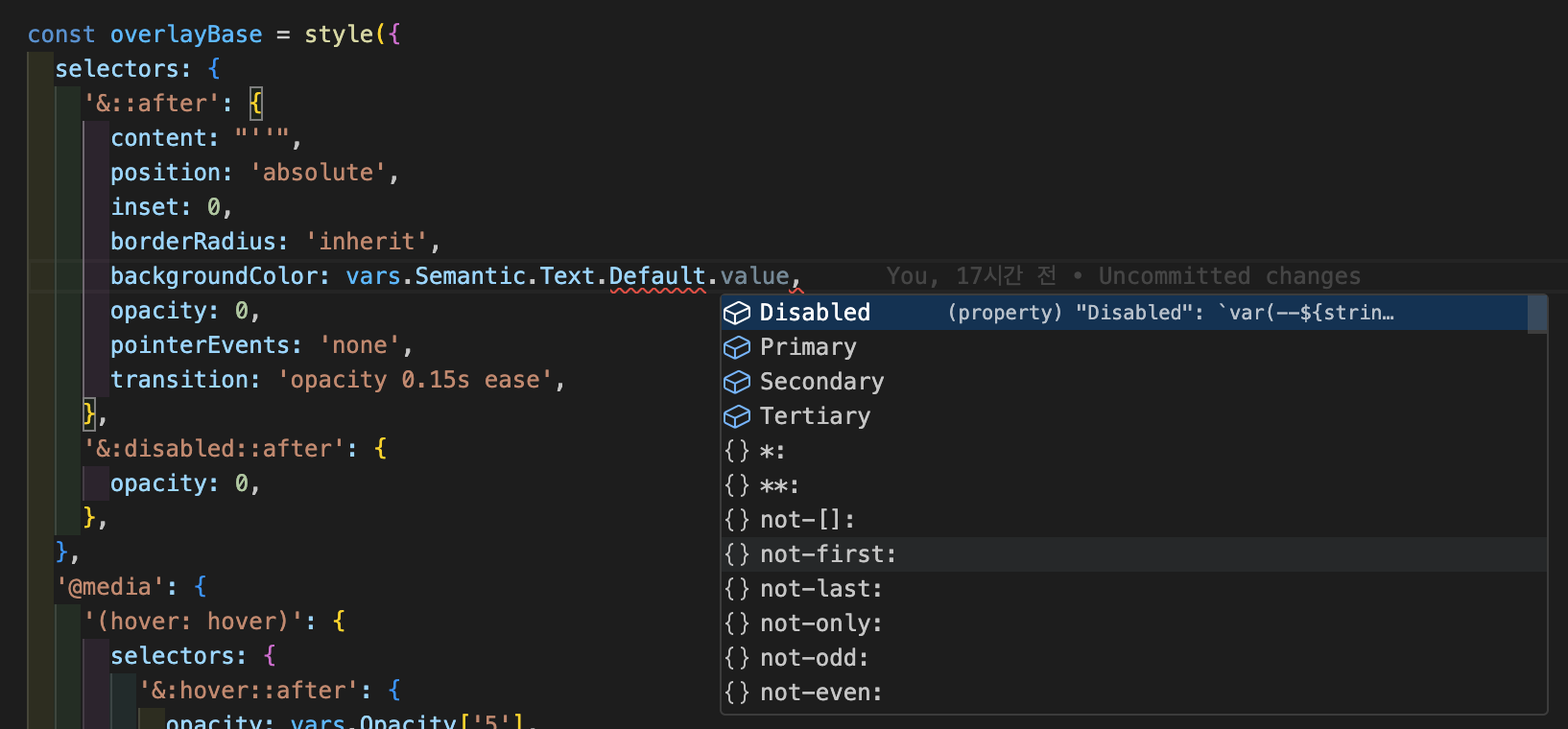Click the cube icon beside Primary
This screenshot has height=729, width=1568.
pyautogui.click(x=737, y=347)
